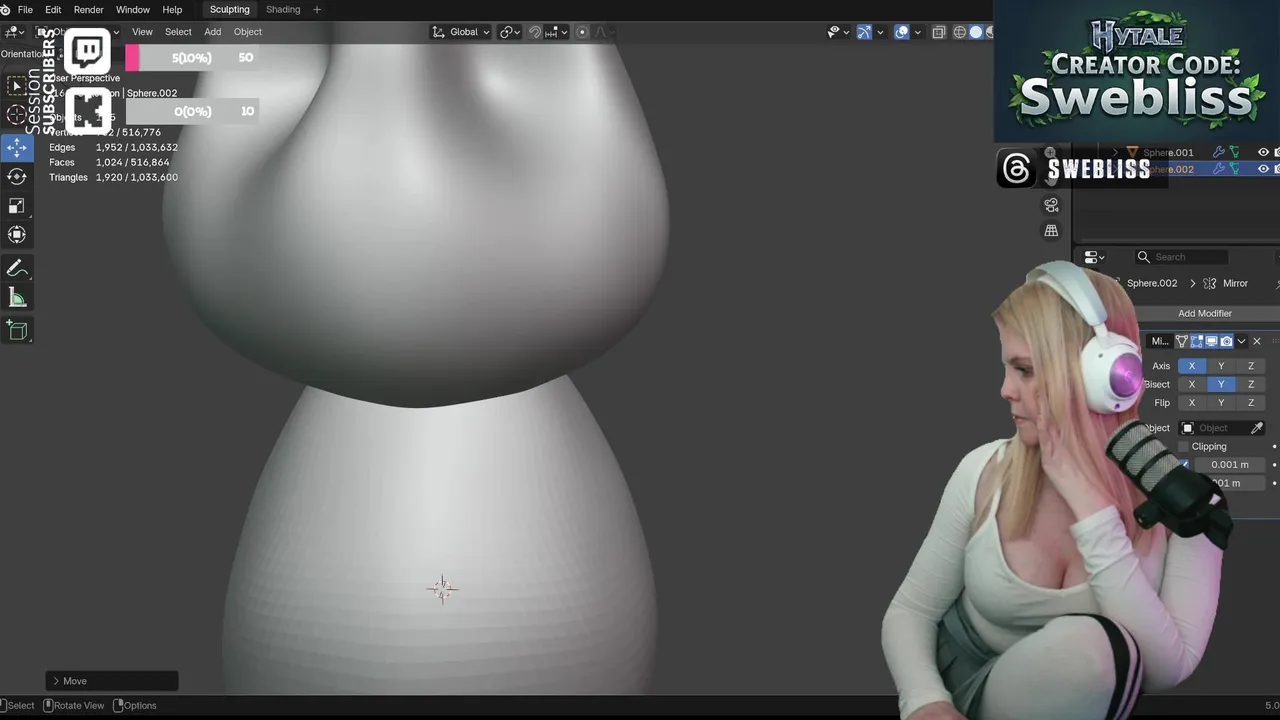The height and width of the screenshot is (720, 1280).
Task: Switch to solid shading mode
Action: pyautogui.click(x=977, y=32)
